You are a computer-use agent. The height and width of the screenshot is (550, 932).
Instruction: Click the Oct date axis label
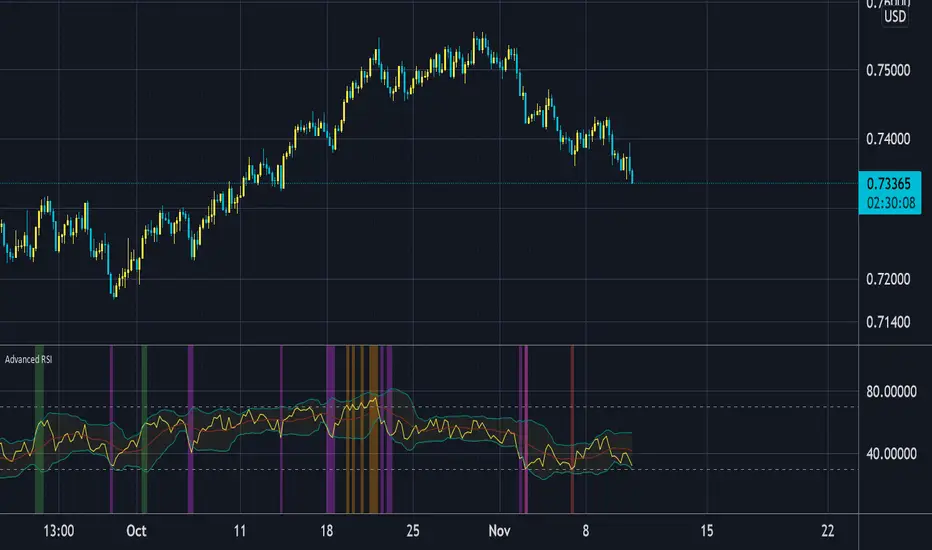pos(136,530)
